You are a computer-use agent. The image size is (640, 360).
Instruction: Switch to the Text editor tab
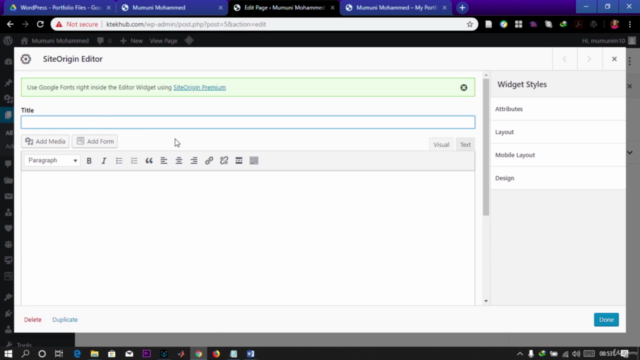coord(465,144)
